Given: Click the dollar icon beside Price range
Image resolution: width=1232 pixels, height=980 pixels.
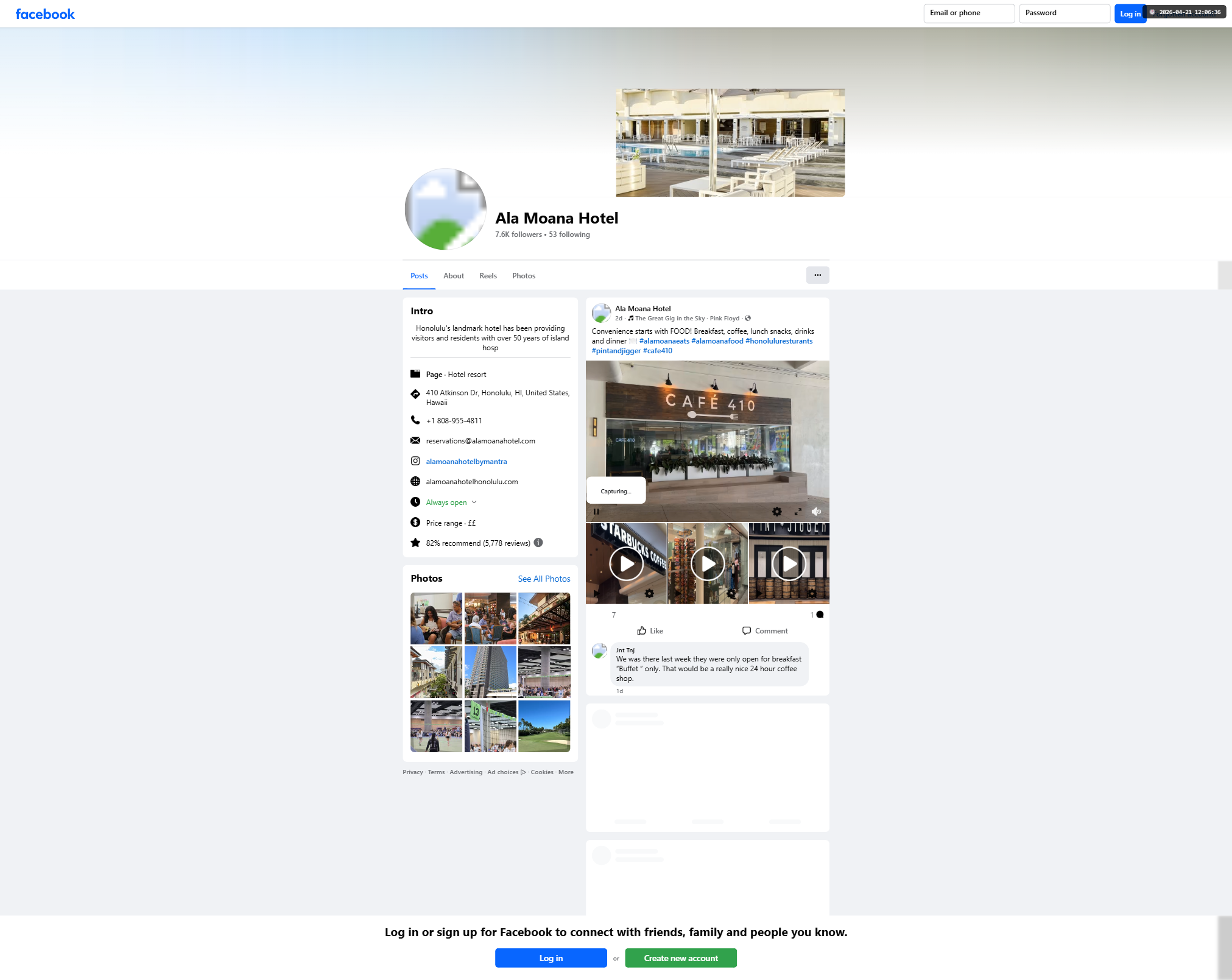Looking at the screenshot, I should click(415, 523).
